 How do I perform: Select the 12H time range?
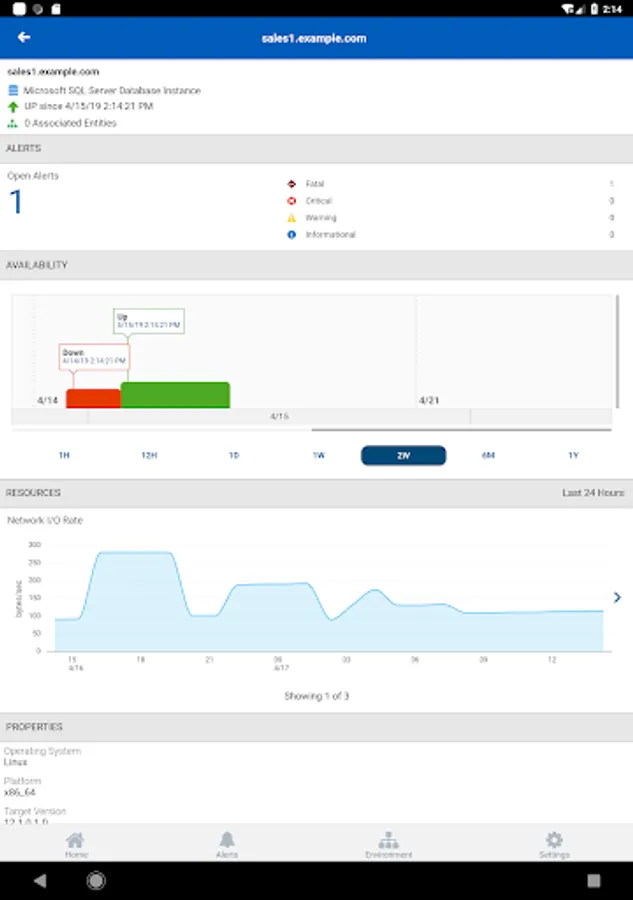click(149, 455)
